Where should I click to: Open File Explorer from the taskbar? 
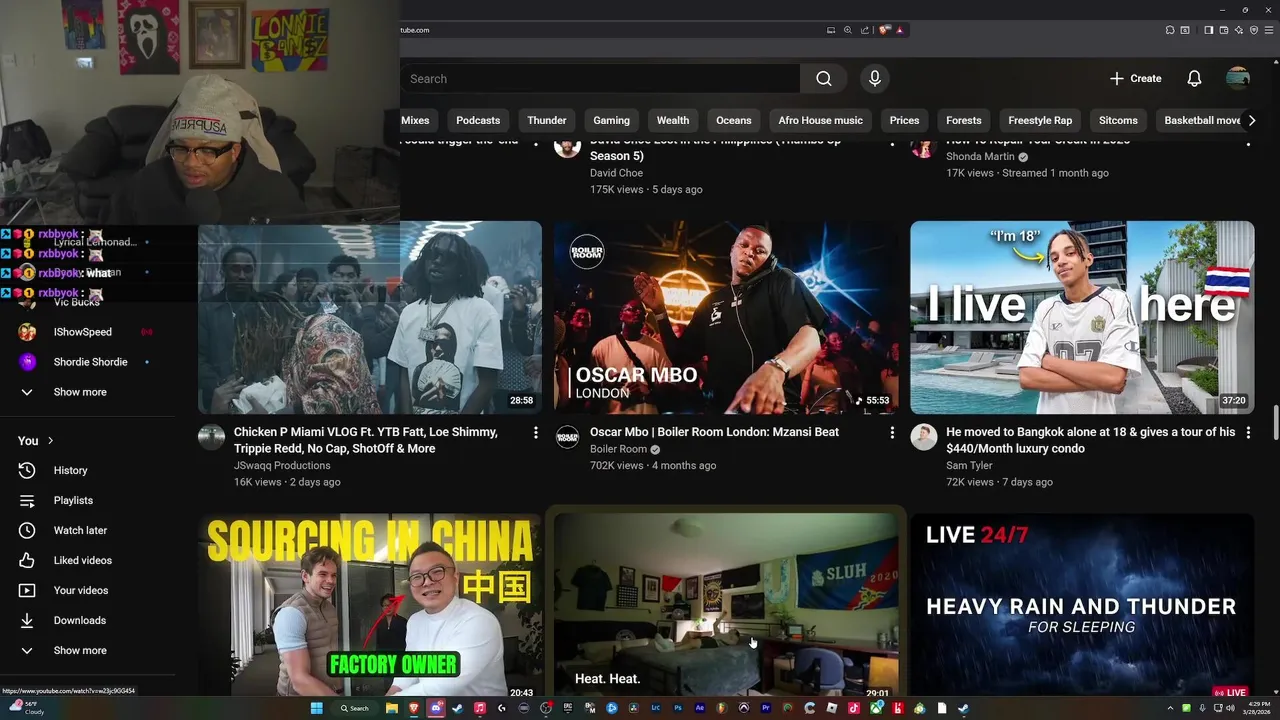392,708
